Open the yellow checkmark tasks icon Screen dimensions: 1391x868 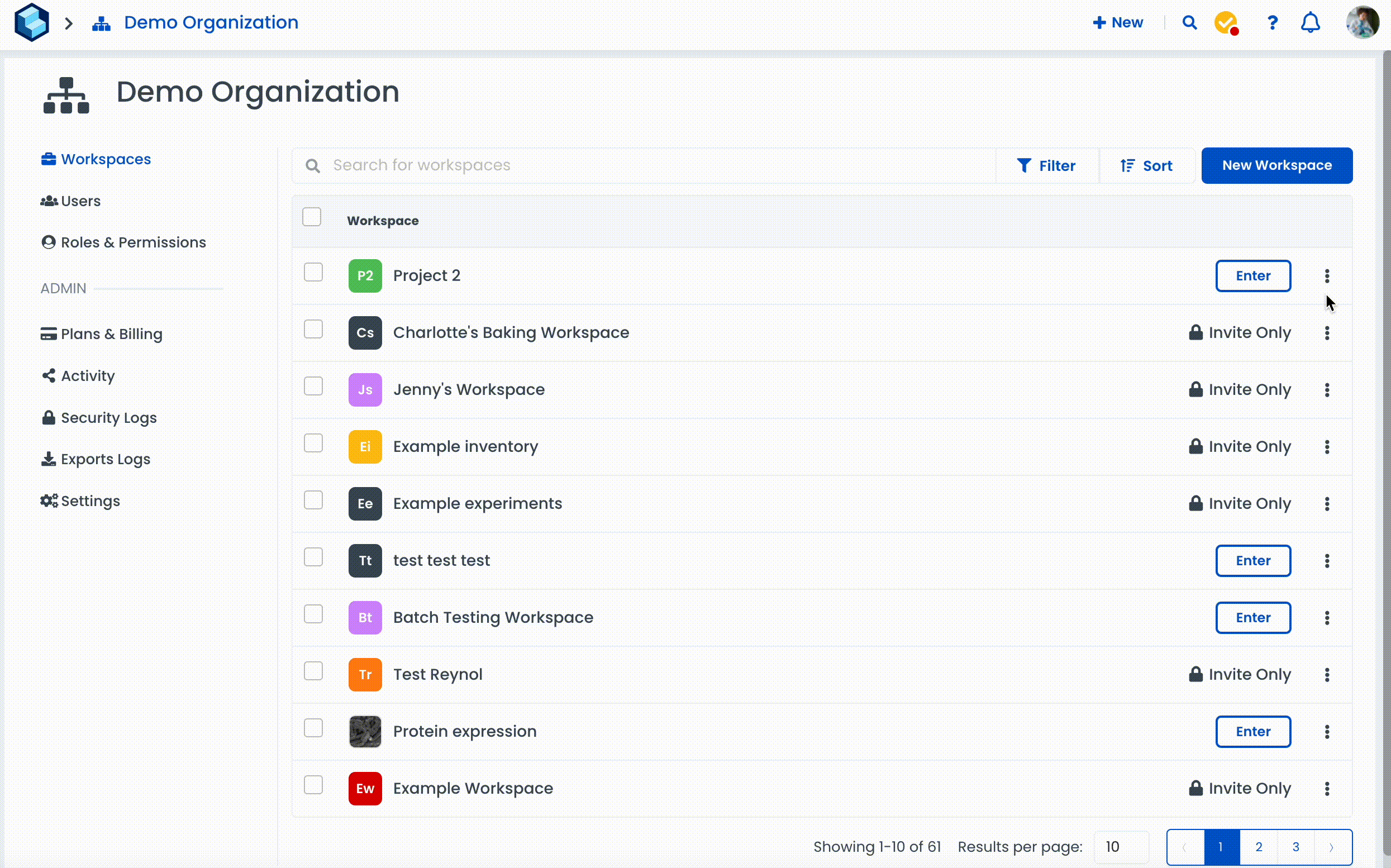(x=1226, y=22)
